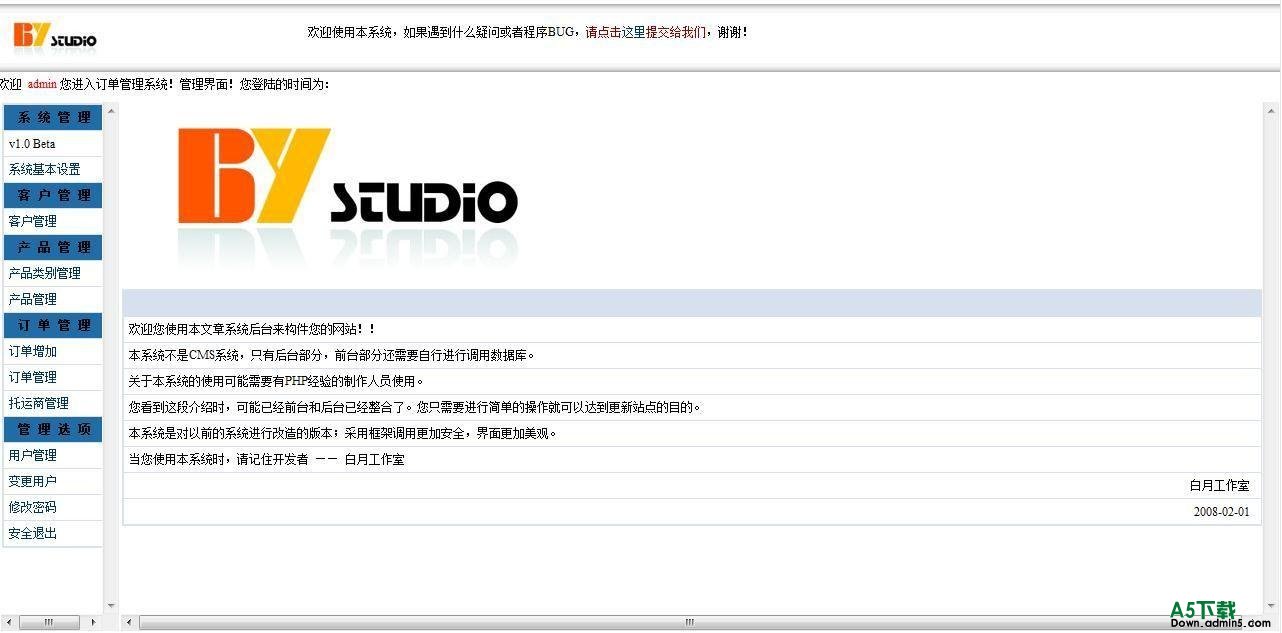
Task: Click the sidebar horizontal scroll left arrow
Action: tap(8, 622)
